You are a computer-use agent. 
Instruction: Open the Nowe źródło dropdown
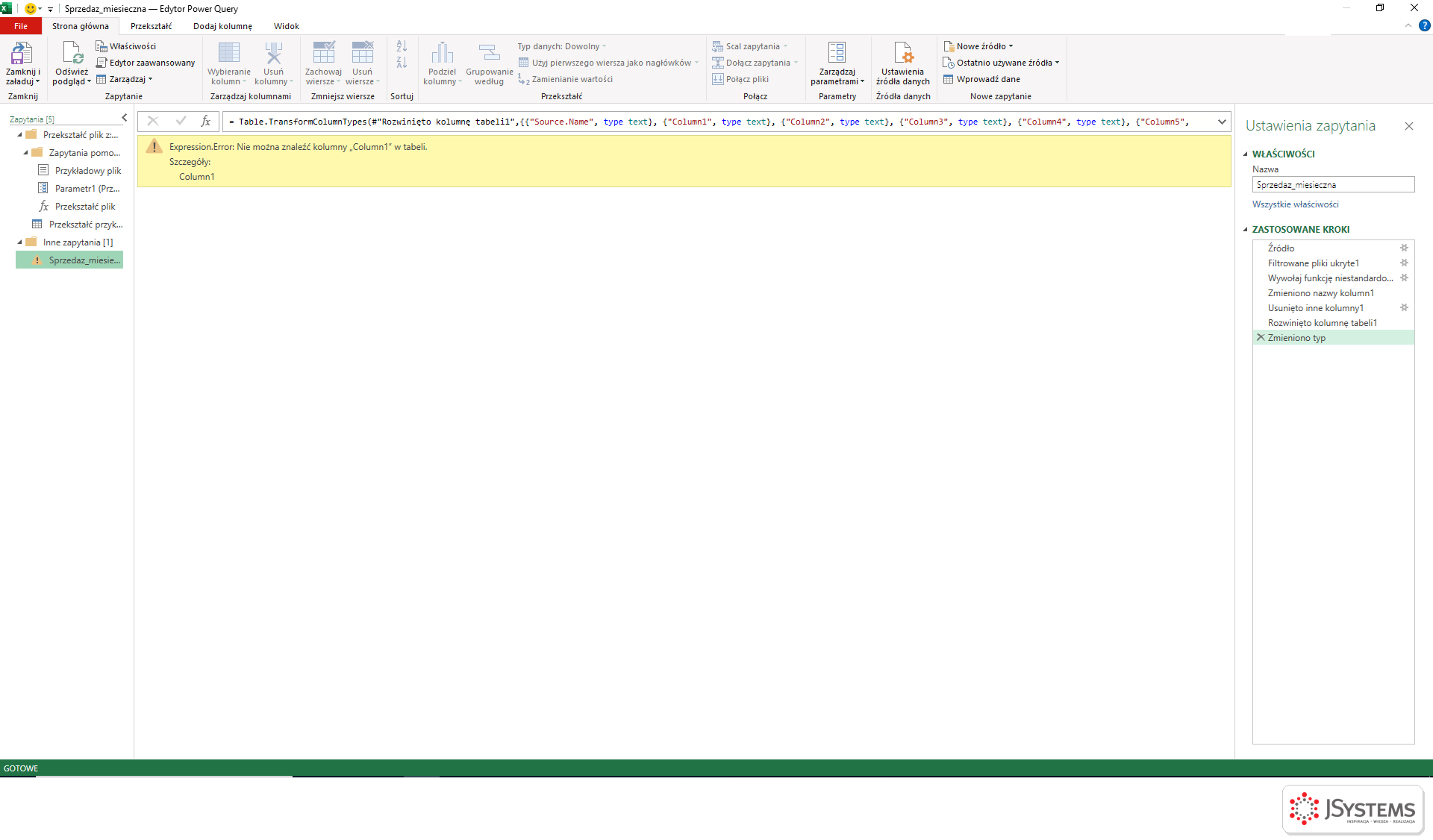pos(978,46)
